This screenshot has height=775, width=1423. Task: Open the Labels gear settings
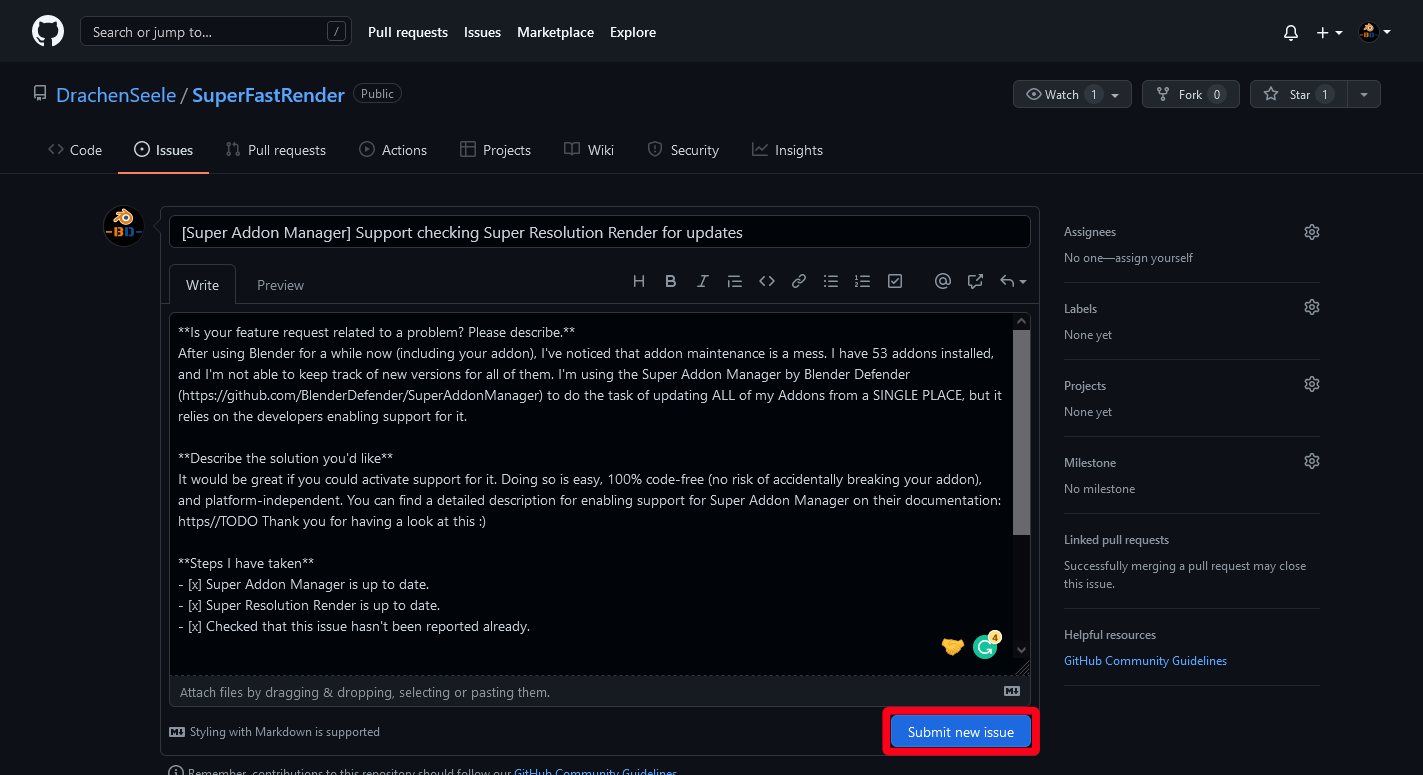tap(1312, 307)
